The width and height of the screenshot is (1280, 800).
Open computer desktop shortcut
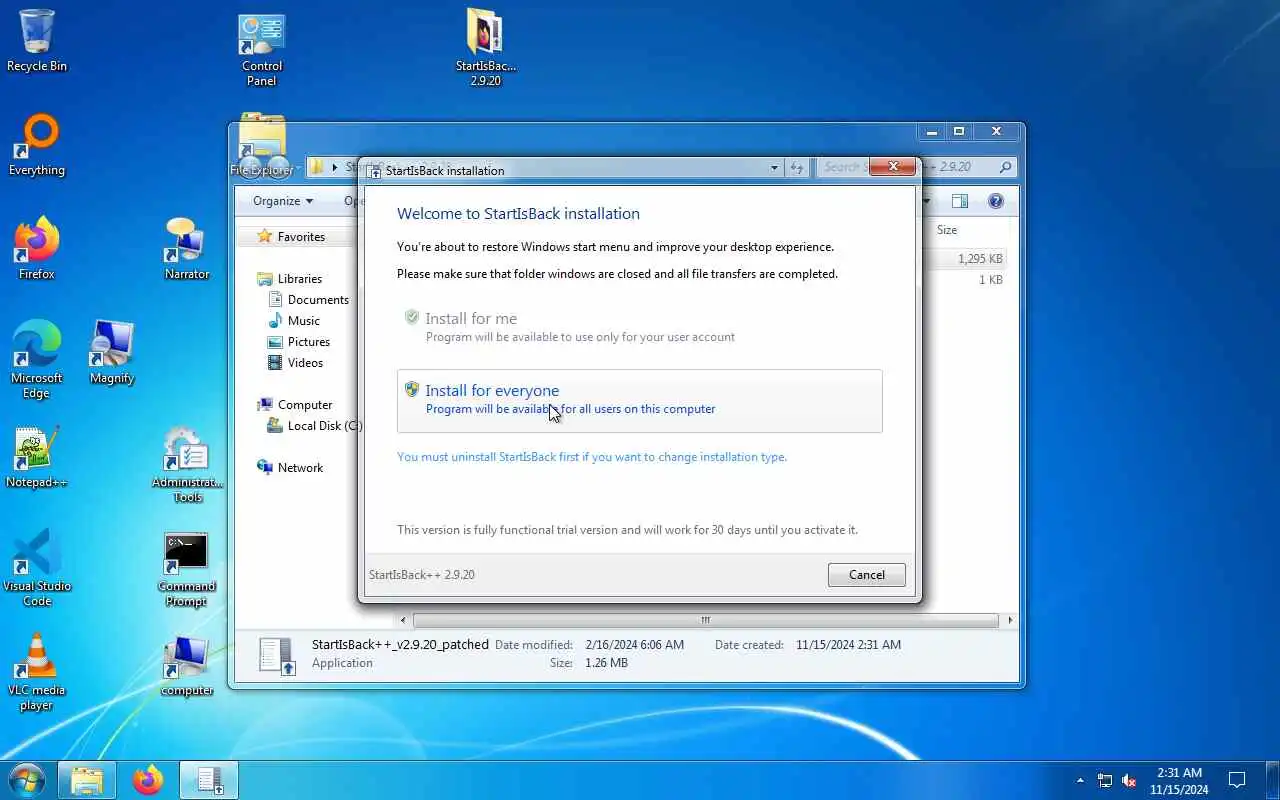click(x=187, y=665)
